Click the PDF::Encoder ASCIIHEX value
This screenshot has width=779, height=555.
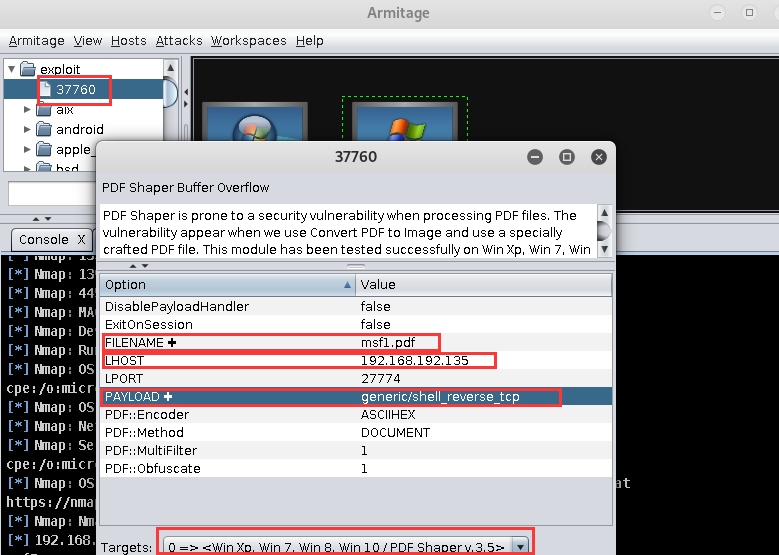coord(388,415)
